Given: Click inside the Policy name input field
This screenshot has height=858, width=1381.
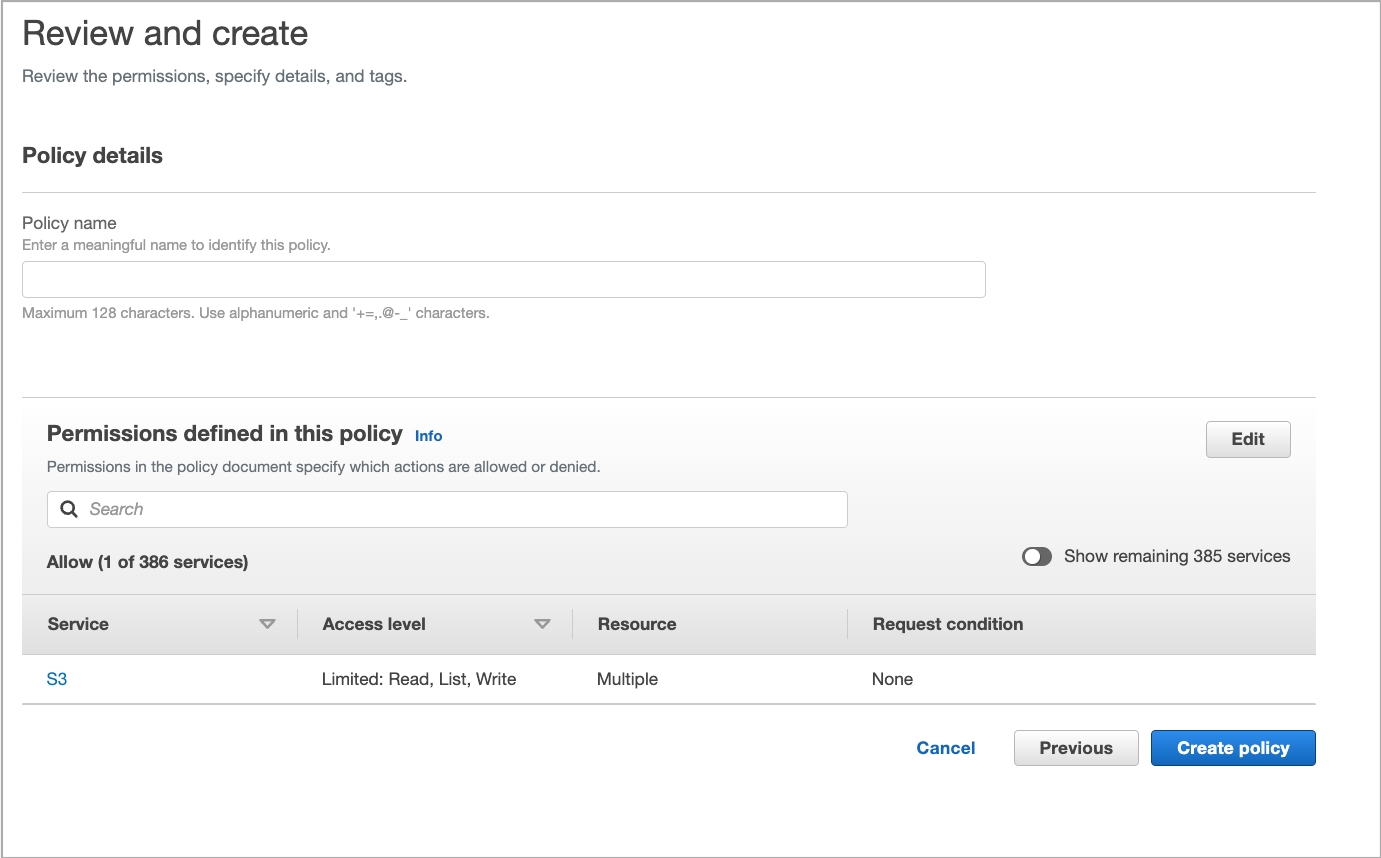Looking at the screenshot, I should point(503,279).
